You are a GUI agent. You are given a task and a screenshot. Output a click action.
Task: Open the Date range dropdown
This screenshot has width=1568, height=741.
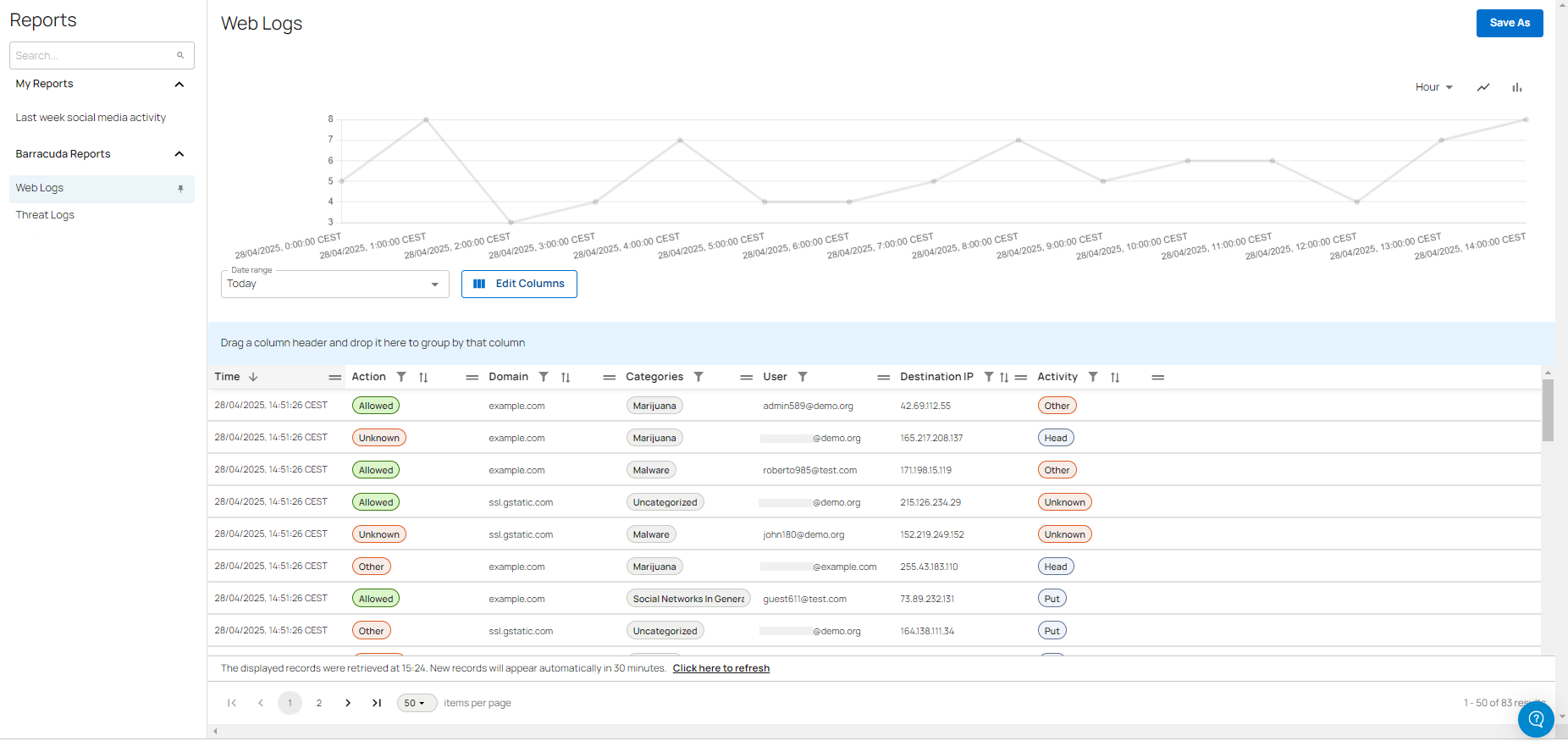(334, 285)
